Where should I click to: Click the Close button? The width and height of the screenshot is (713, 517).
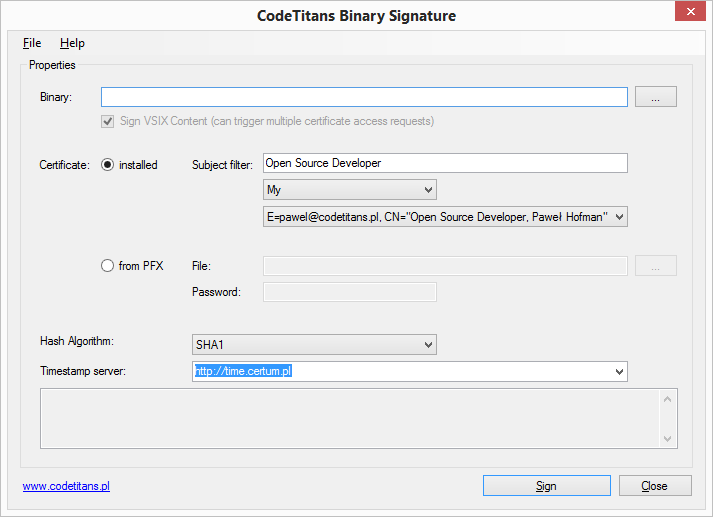click(655, 486)
